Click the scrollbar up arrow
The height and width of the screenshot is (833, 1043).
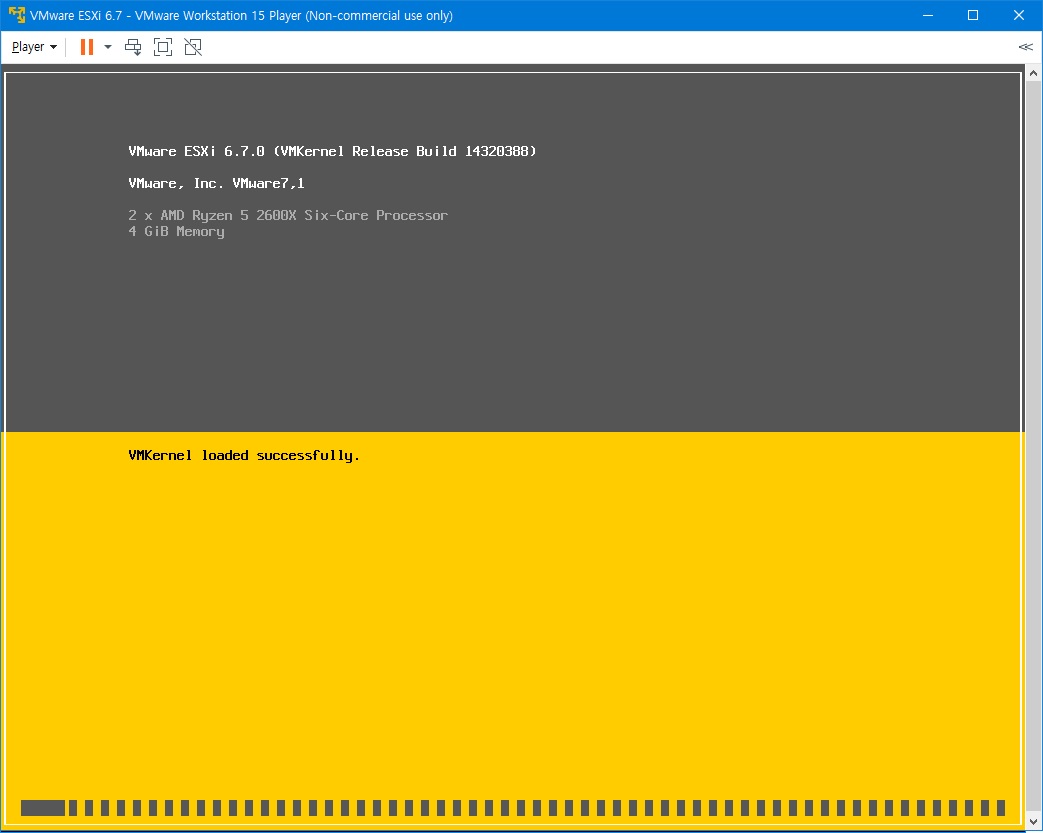tap(1033, 73)
